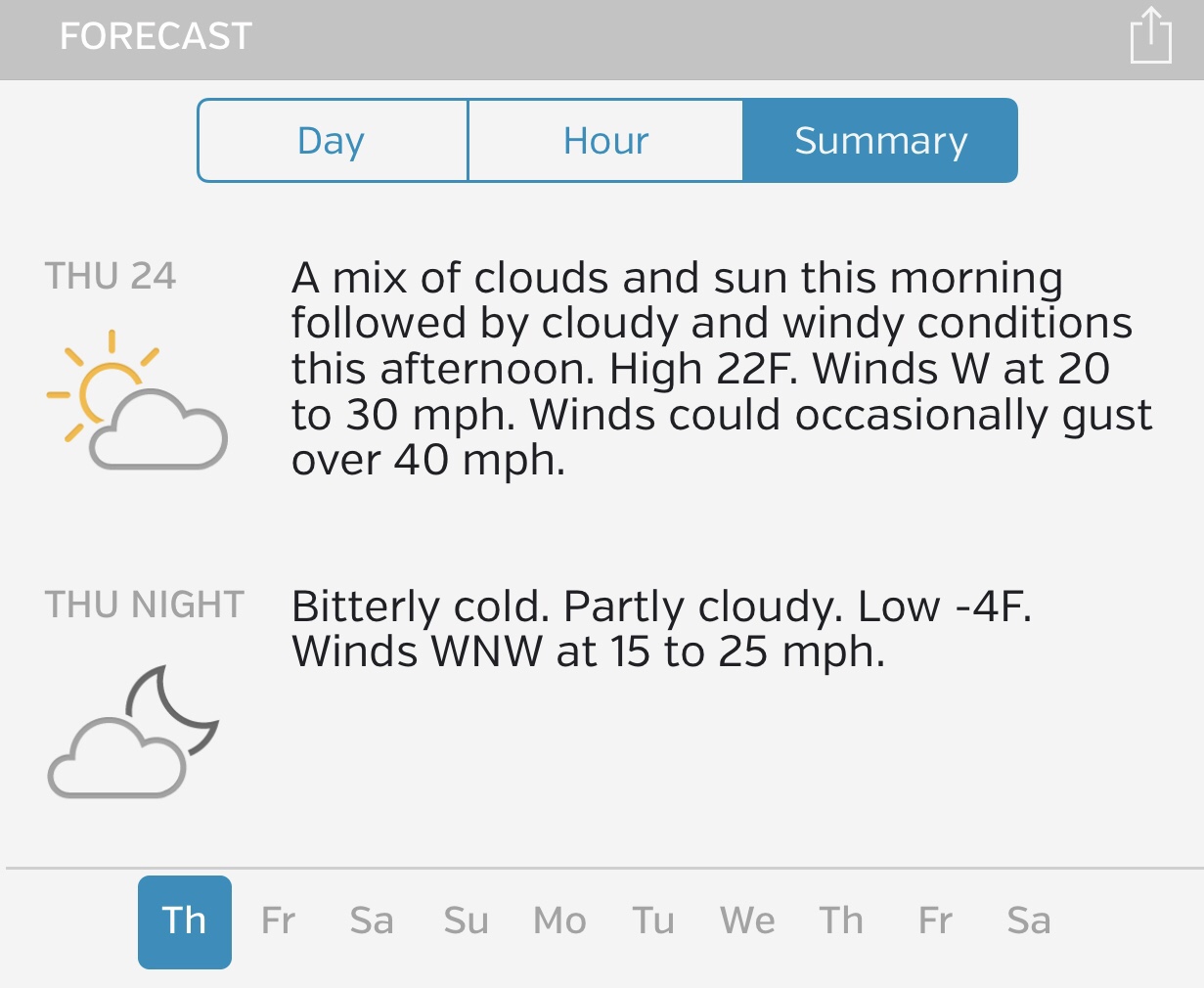The image size is (1204, 988).
Task: Open next week's Th forecast after We
Action: 841,921
